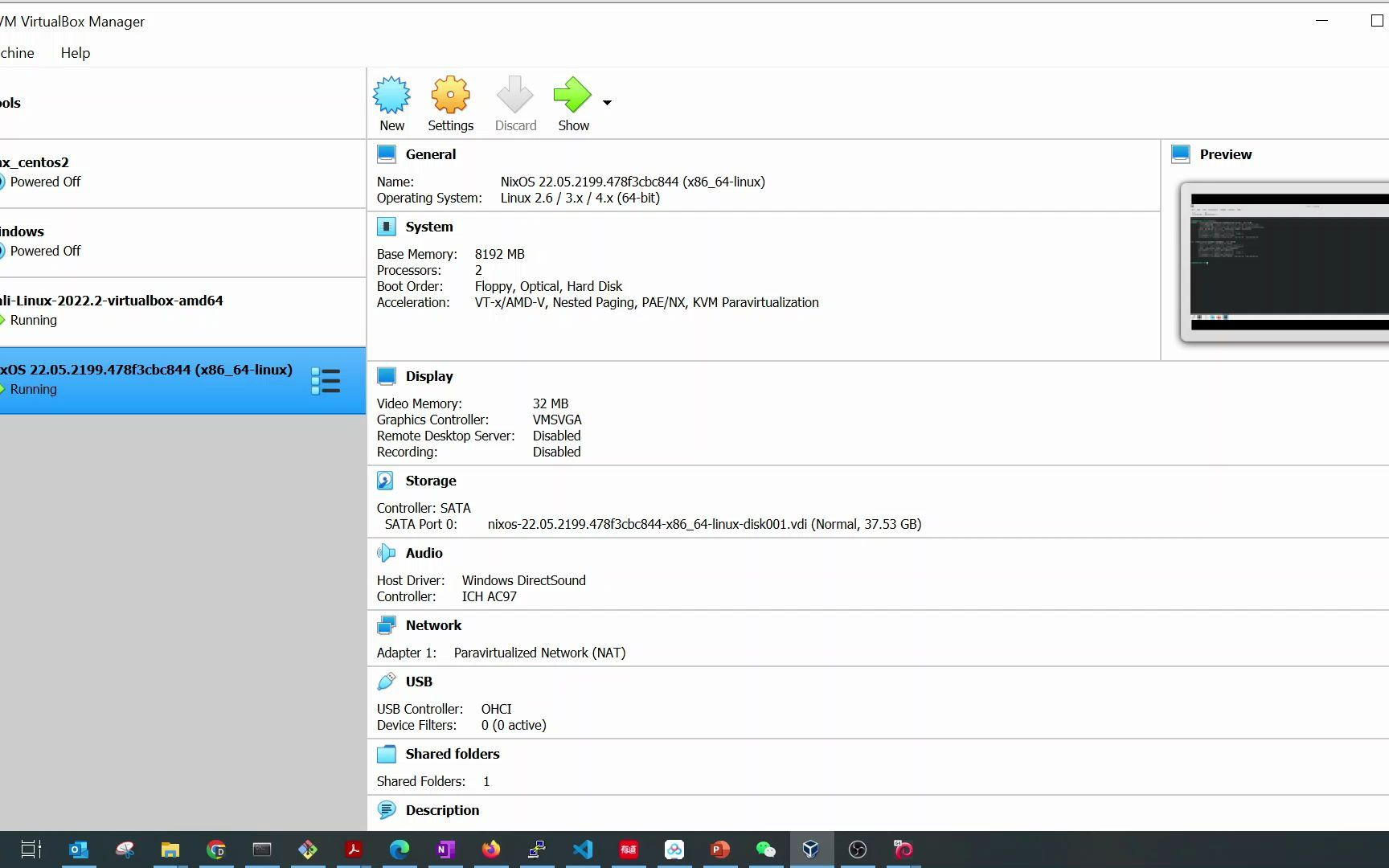Open WeChat from the taskbar
Viewport: 1389px width, 868px height.
[x=766, y=850]
